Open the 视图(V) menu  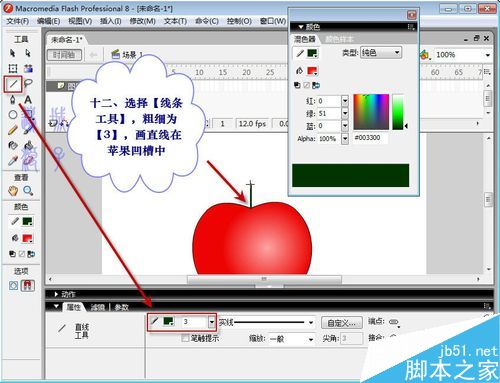[80, 21]
